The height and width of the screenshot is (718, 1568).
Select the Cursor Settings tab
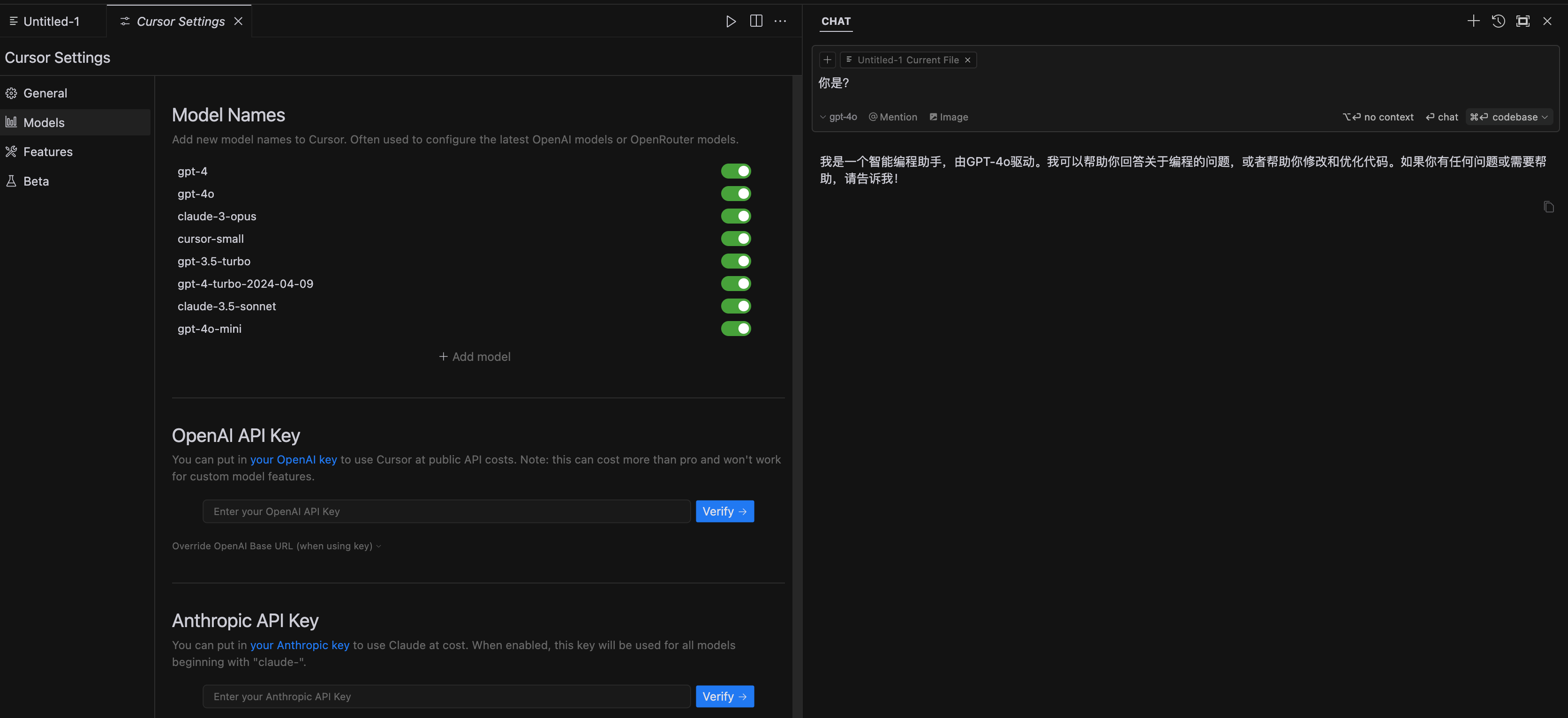pos(180,21)
